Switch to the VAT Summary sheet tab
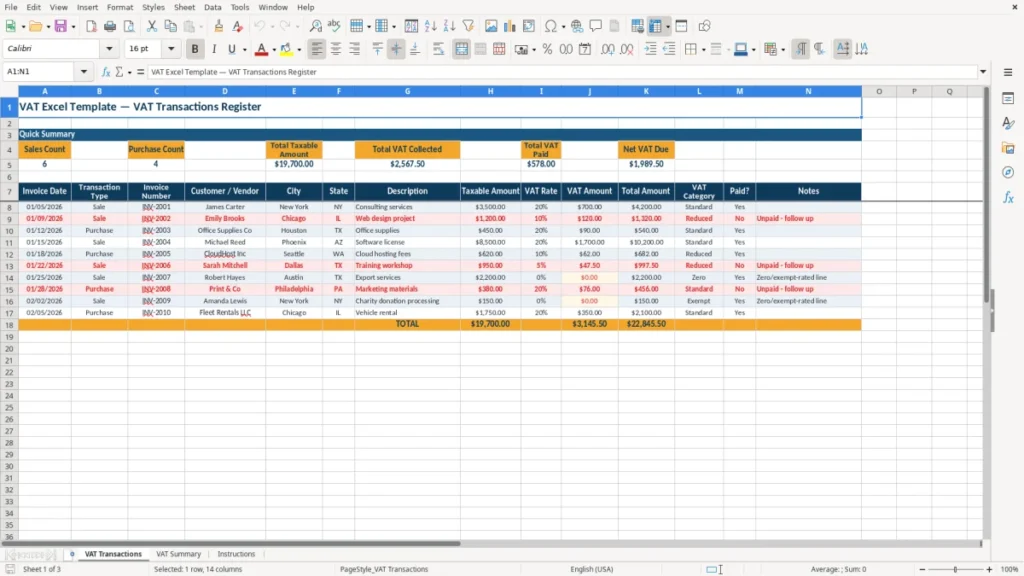Viewport: 1024px width, 576px height. 178,554
